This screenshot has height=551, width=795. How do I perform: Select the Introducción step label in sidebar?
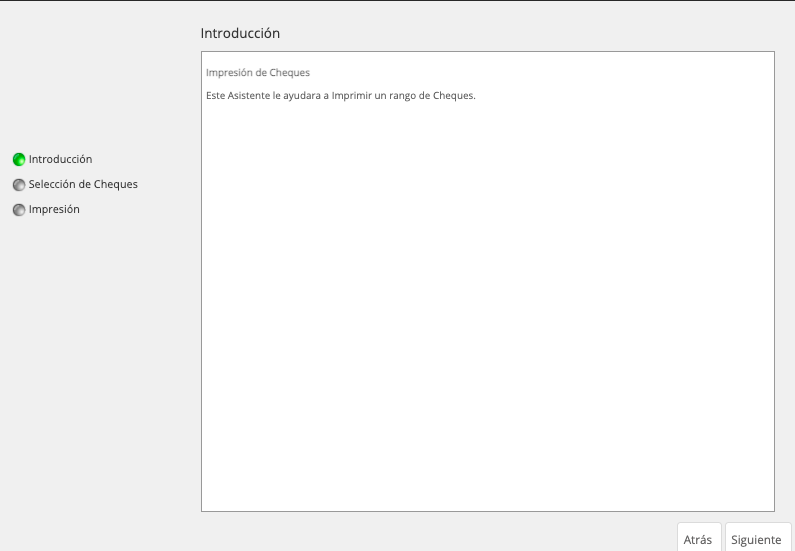click(60, 159)
